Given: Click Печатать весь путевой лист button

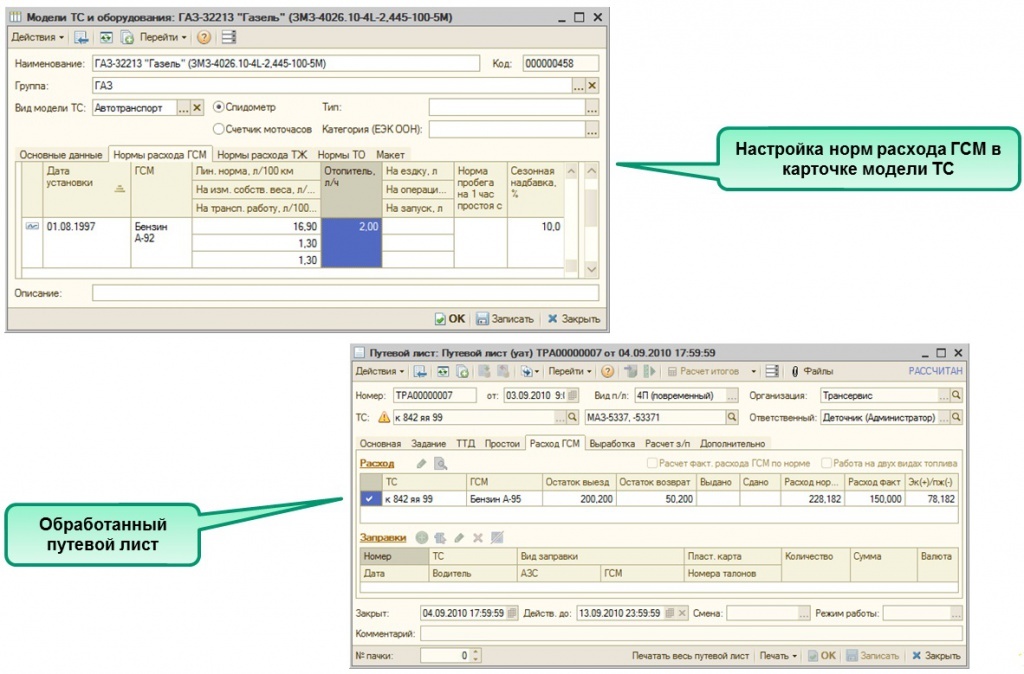Looking at the screenshot, I should [690, 656].
